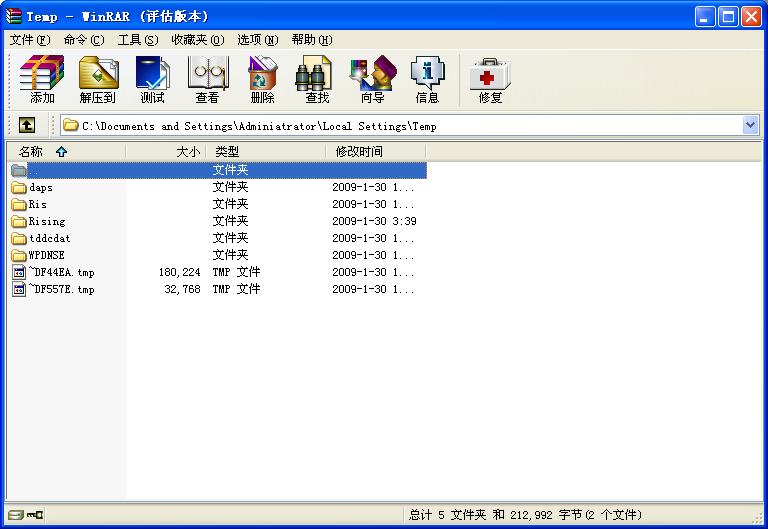Minimize the WinRAR window
The width and height of the screenshot is (768, 529).
click(x=705, y=17)
